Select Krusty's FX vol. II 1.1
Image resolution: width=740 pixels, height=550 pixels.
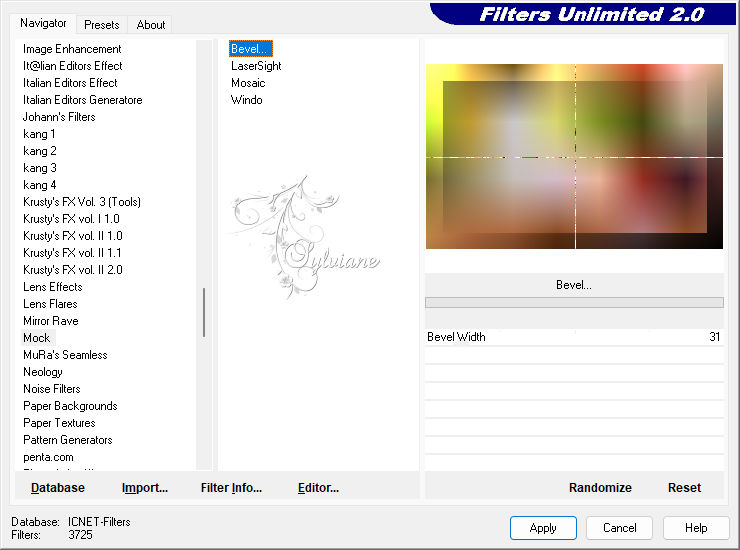(x=72, y=253)
